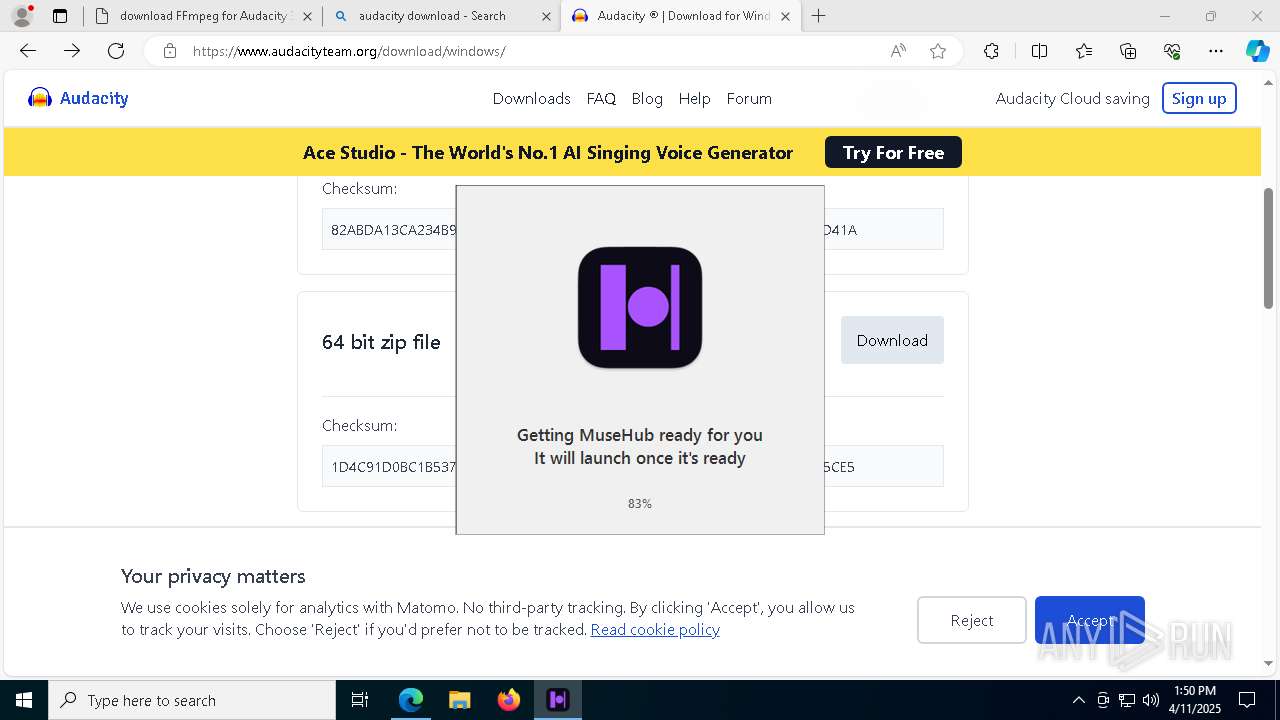Image resolution: width=1280 pixels, height=720 pixels.
Task: Accept analytics cookies
Action: (x=1089, y=620)
